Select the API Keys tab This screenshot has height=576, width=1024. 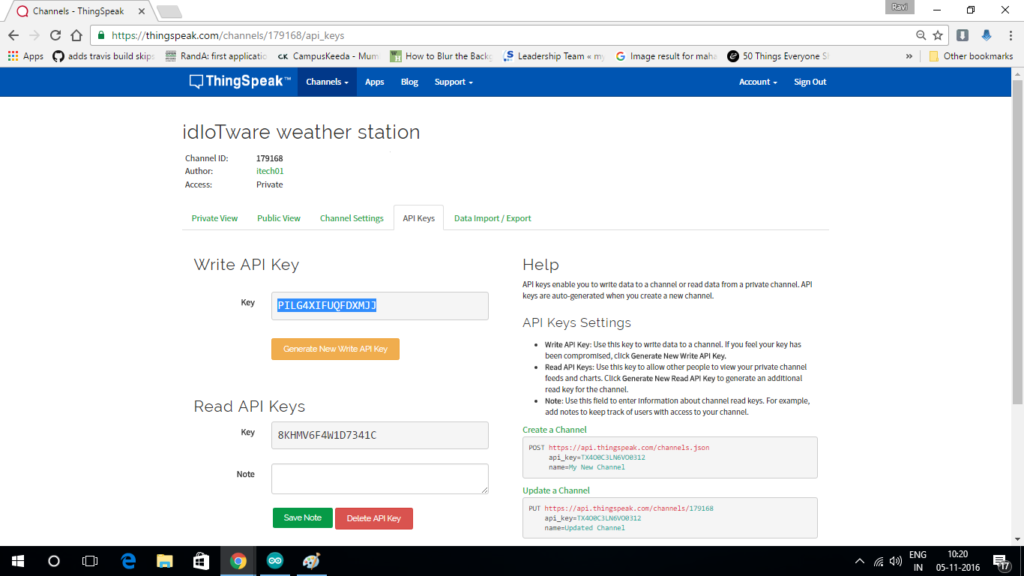pos(419,218)
